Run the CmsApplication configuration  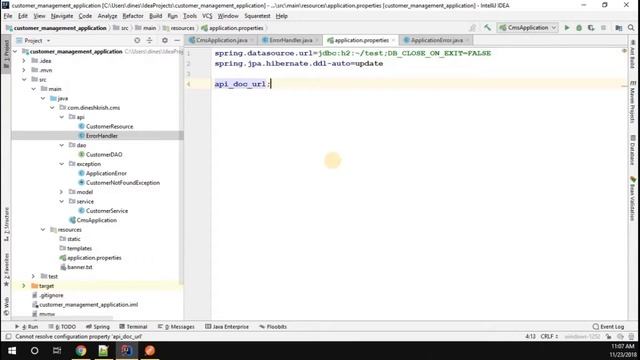pyautogui.click(x=567, y=28)
